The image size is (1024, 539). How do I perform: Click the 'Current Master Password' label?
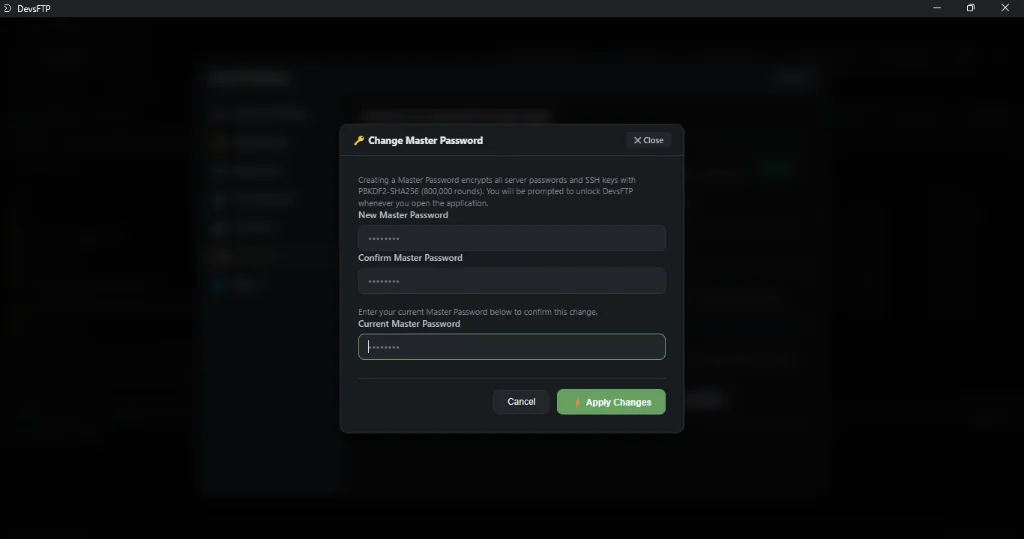point(409,324)
